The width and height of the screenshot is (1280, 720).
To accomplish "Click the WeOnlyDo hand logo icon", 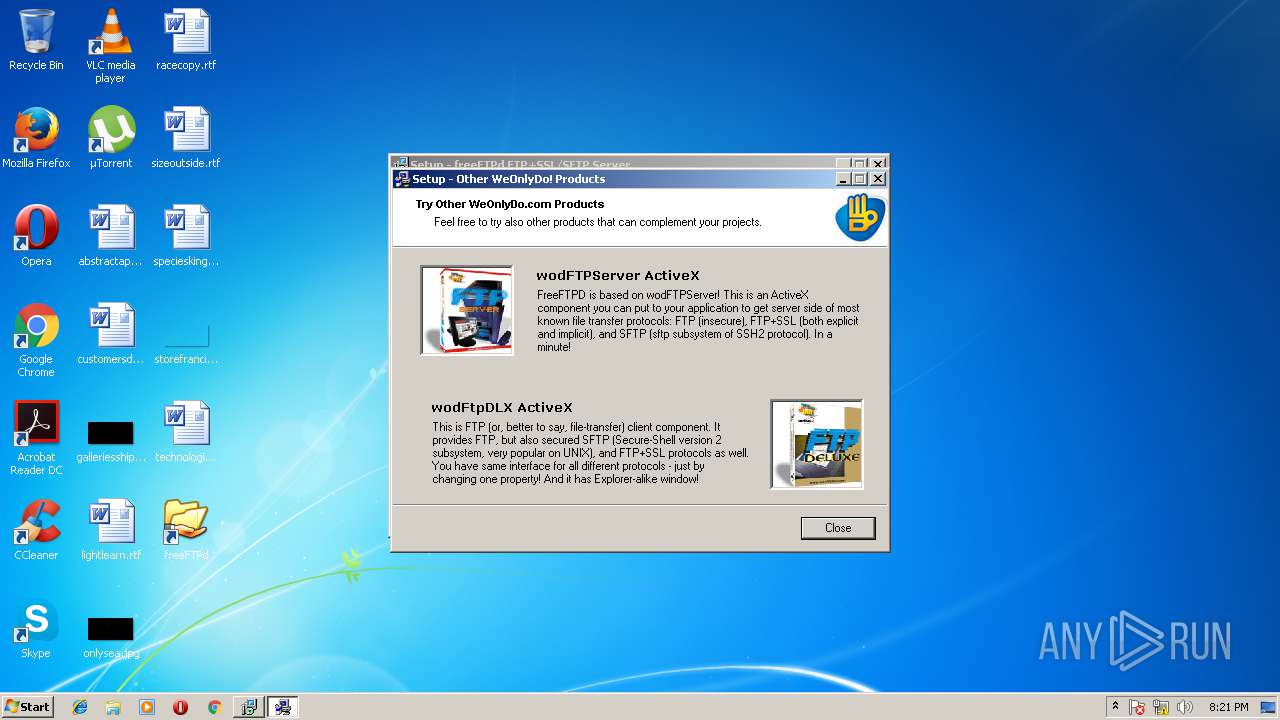I will tap(860, 217).
